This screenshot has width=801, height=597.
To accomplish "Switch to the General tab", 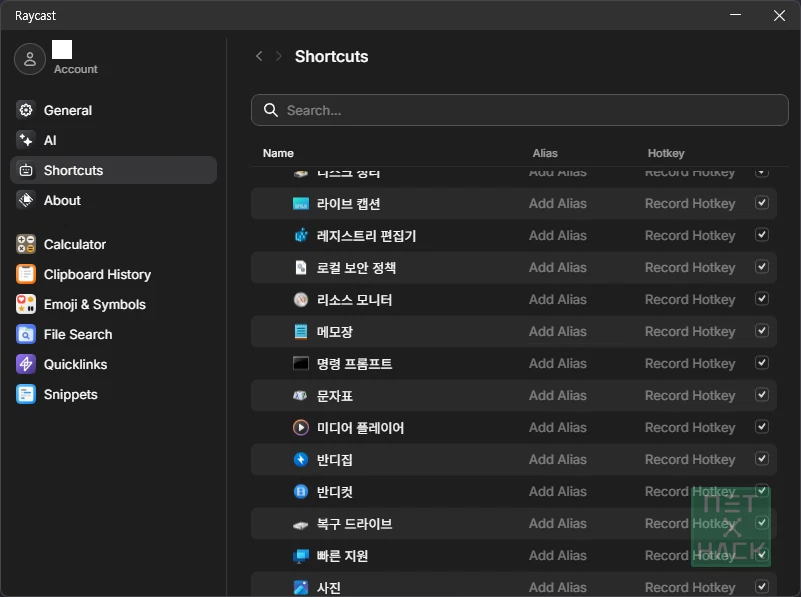I will coord(113,110).
